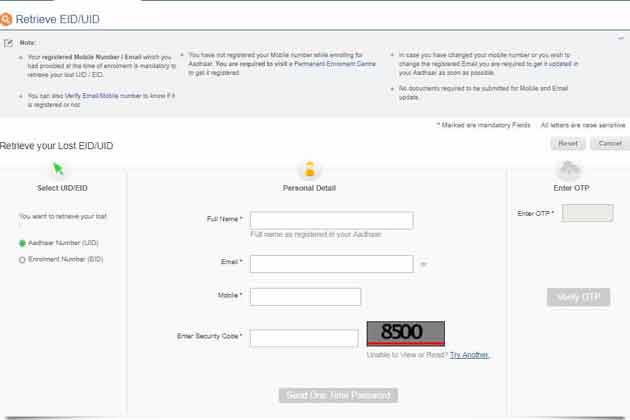Image resolution: width=630 pixels, height=420 pixels.
Task: Click the Retrieve EID/UID magnifier icon
Action: click(7, 19)
